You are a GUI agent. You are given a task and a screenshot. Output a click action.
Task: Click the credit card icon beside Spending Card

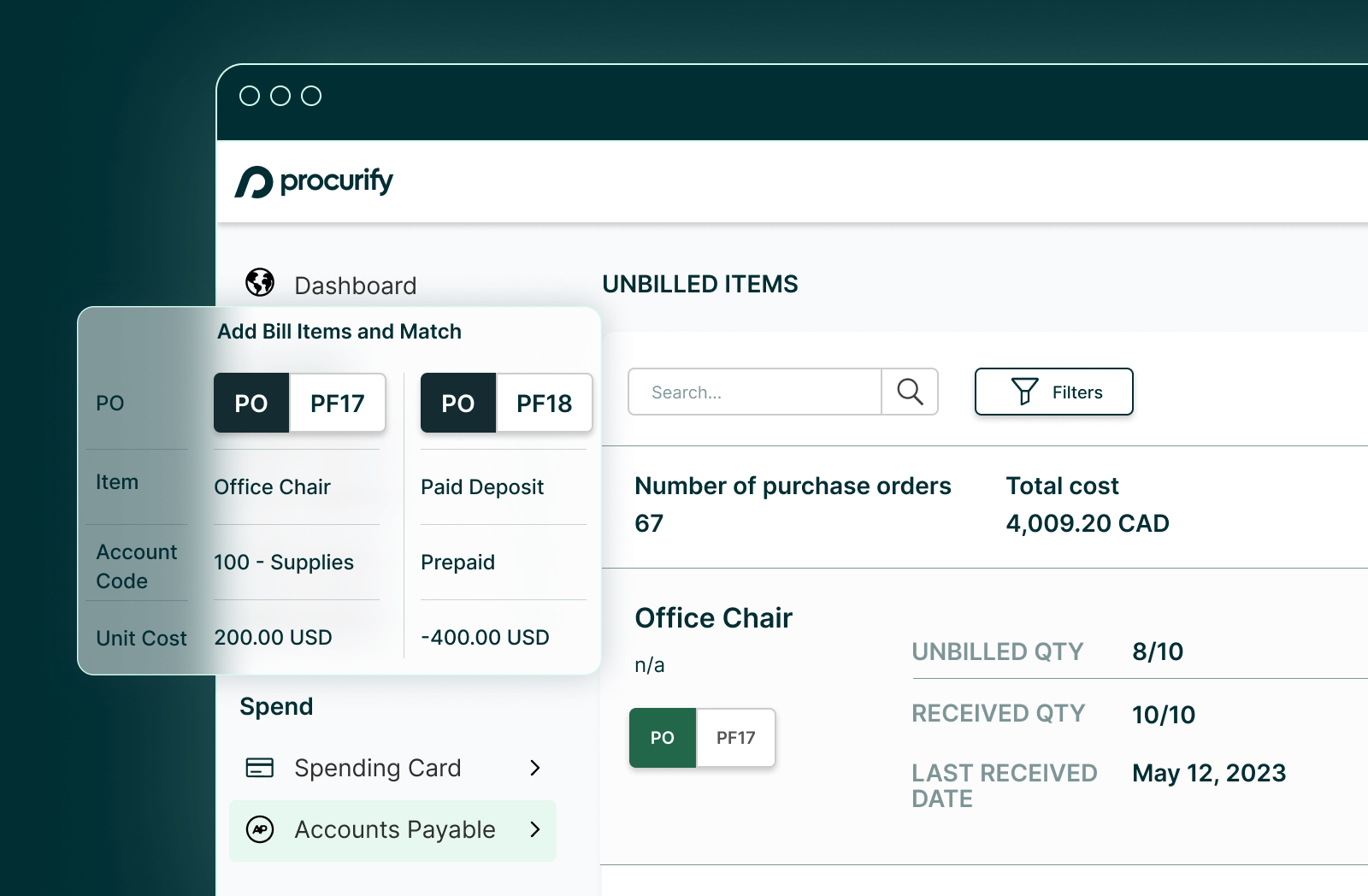point(261,768)
